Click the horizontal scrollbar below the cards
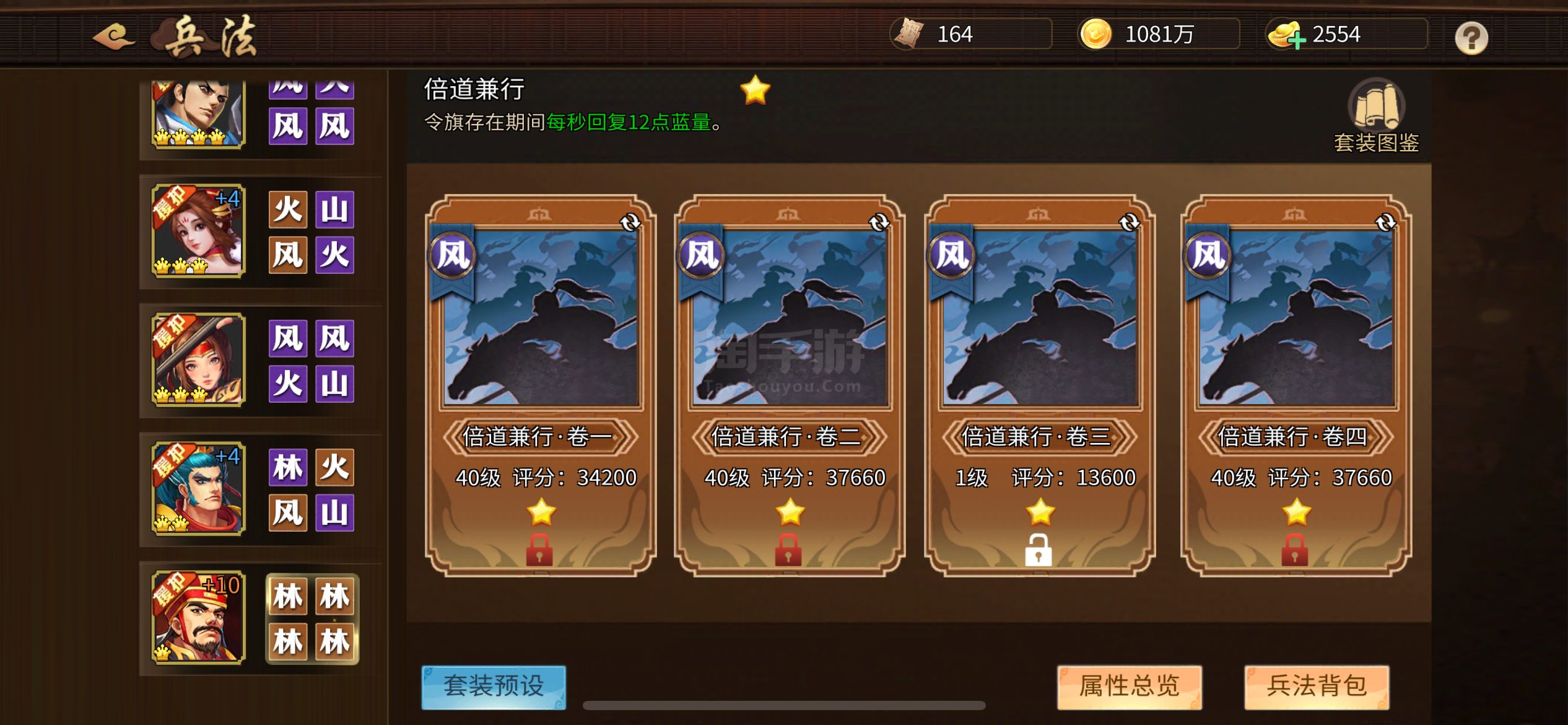Screen dimensions: 1568x725 (x=784, y=705)
